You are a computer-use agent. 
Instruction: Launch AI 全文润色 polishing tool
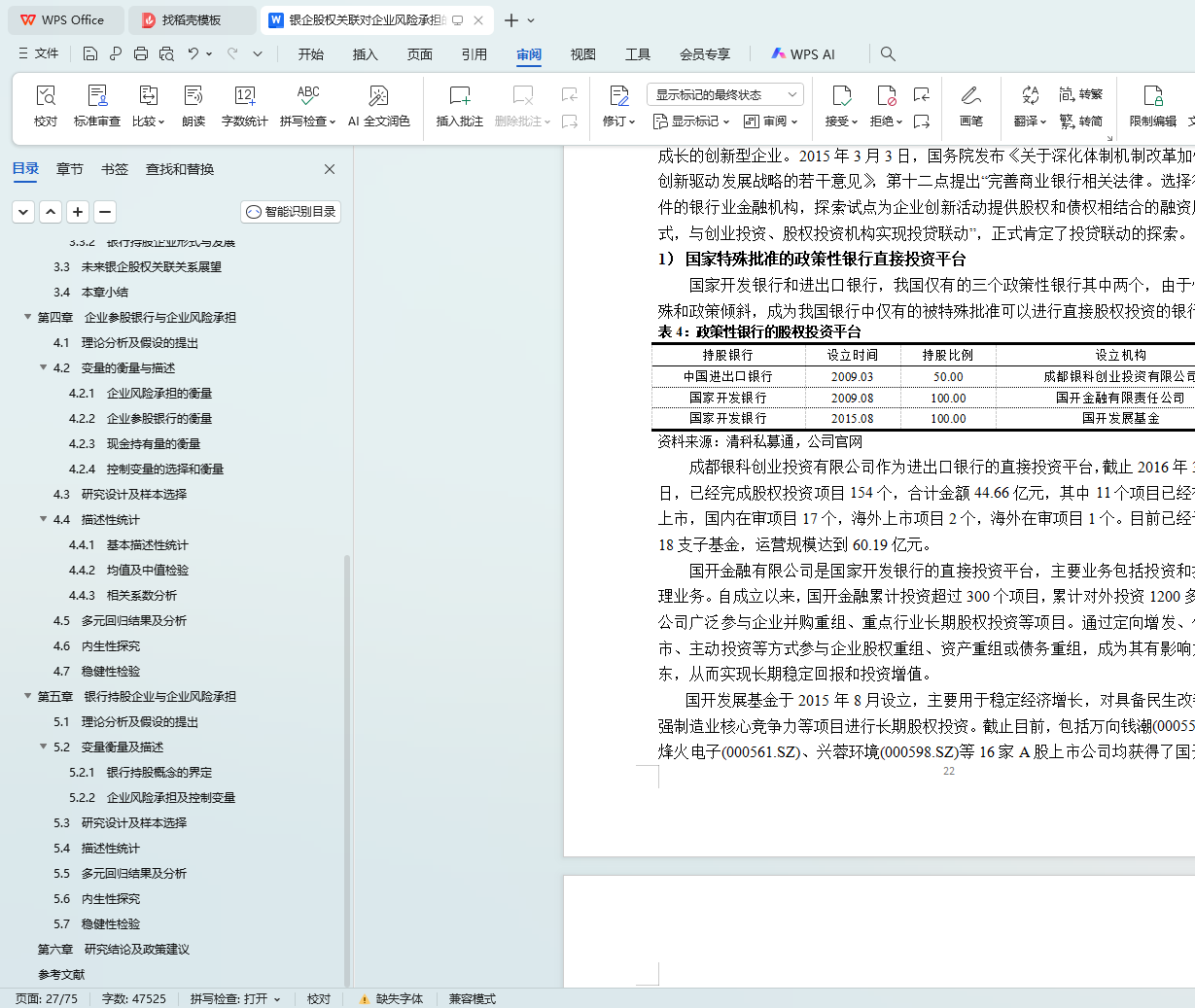click(379, 107)
